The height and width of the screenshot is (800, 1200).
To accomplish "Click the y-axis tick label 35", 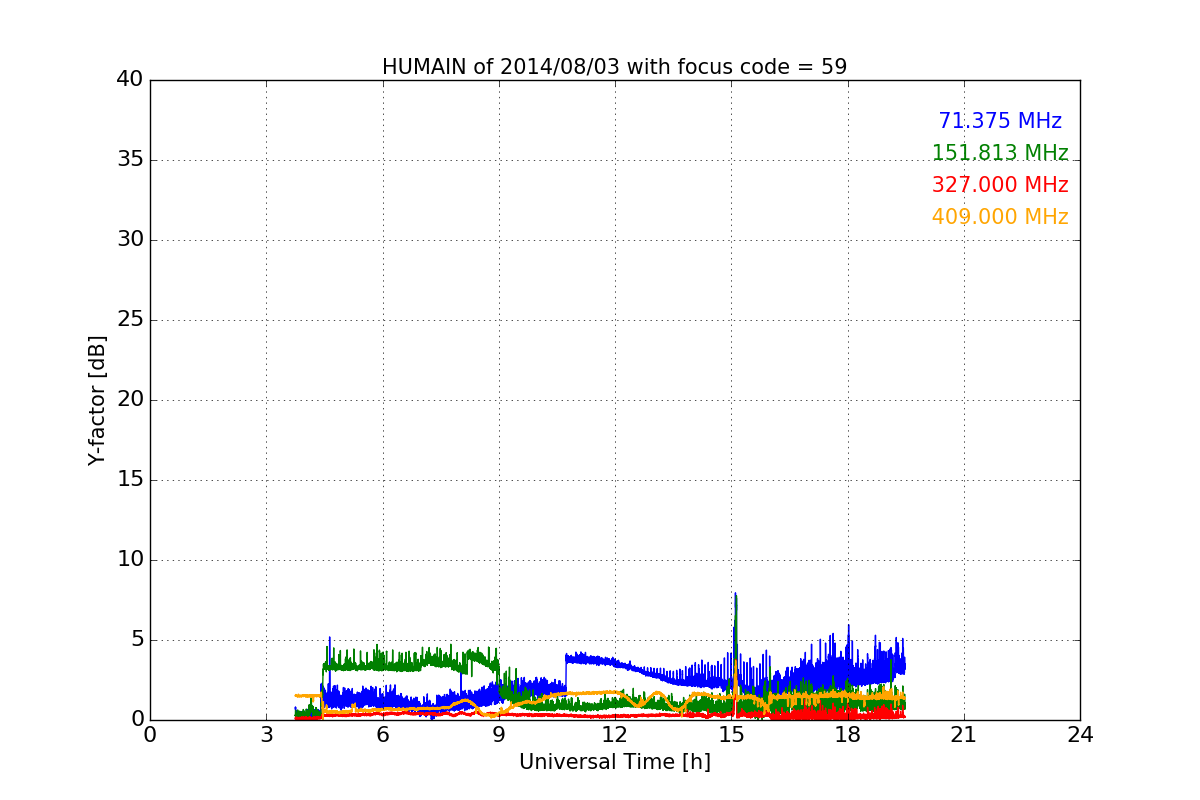I will [130, 160].
